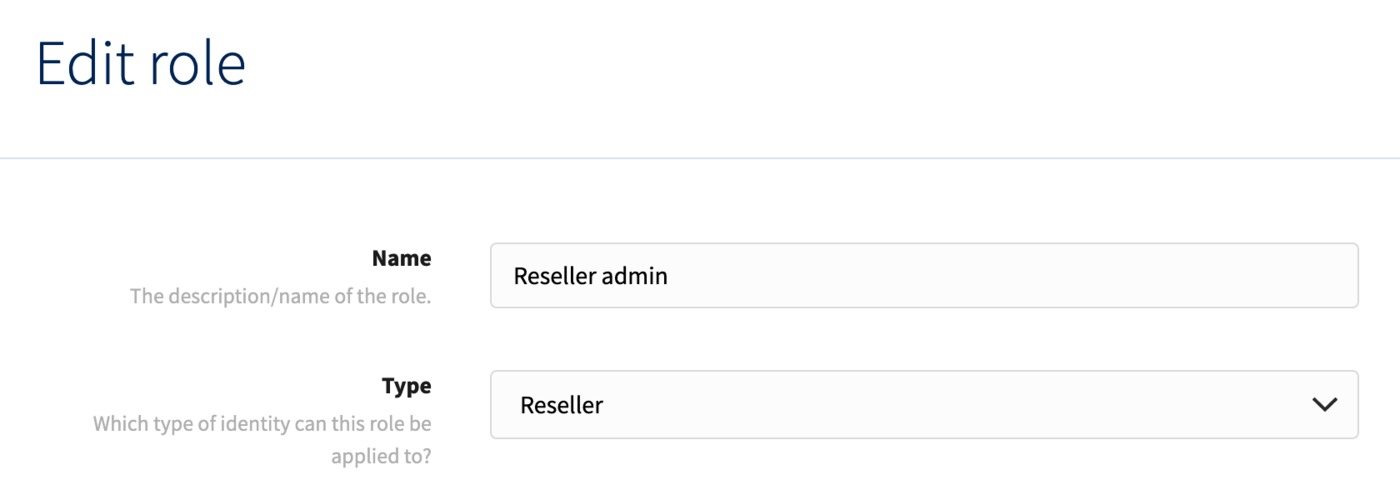Screen dimensions: 1400x495
Task: Click the empty area inside Name textbox
Action: tap(1010, 276)
